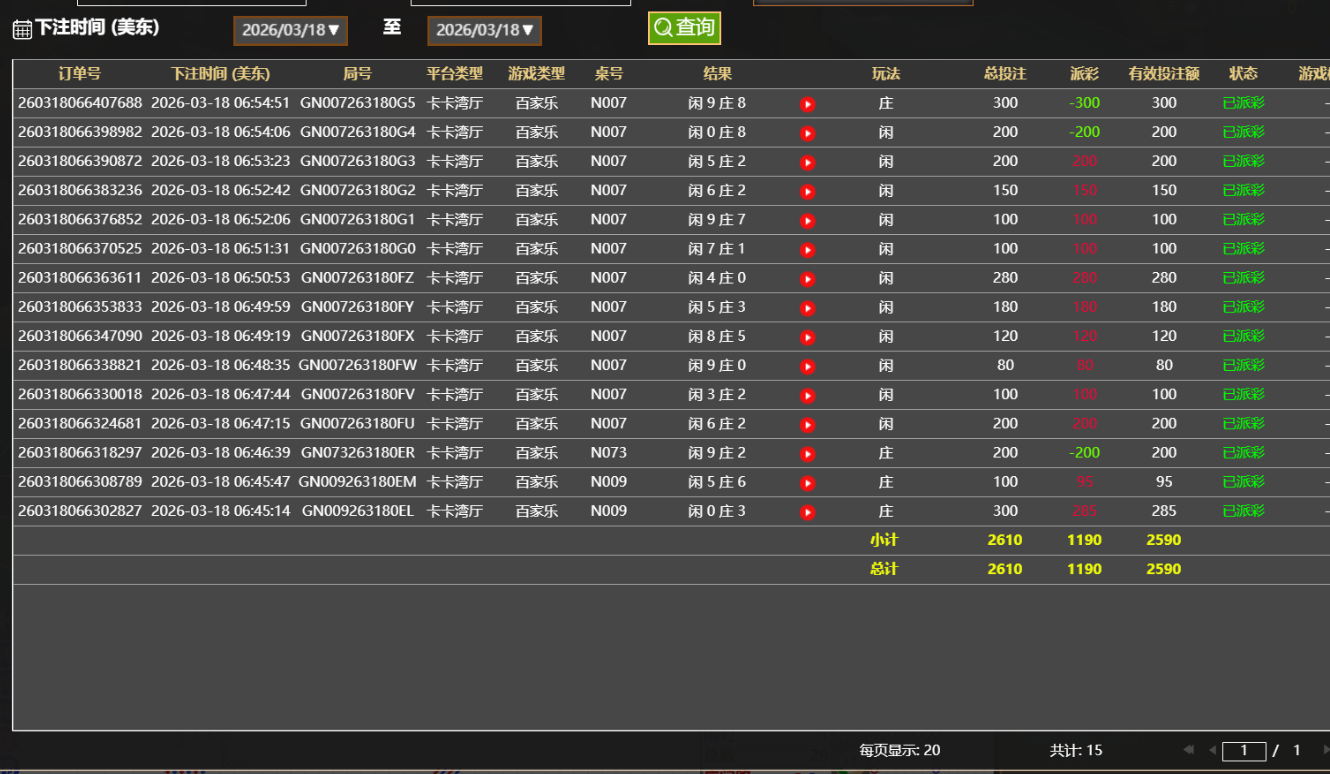Go to the first page arrow

(1188, 750)
